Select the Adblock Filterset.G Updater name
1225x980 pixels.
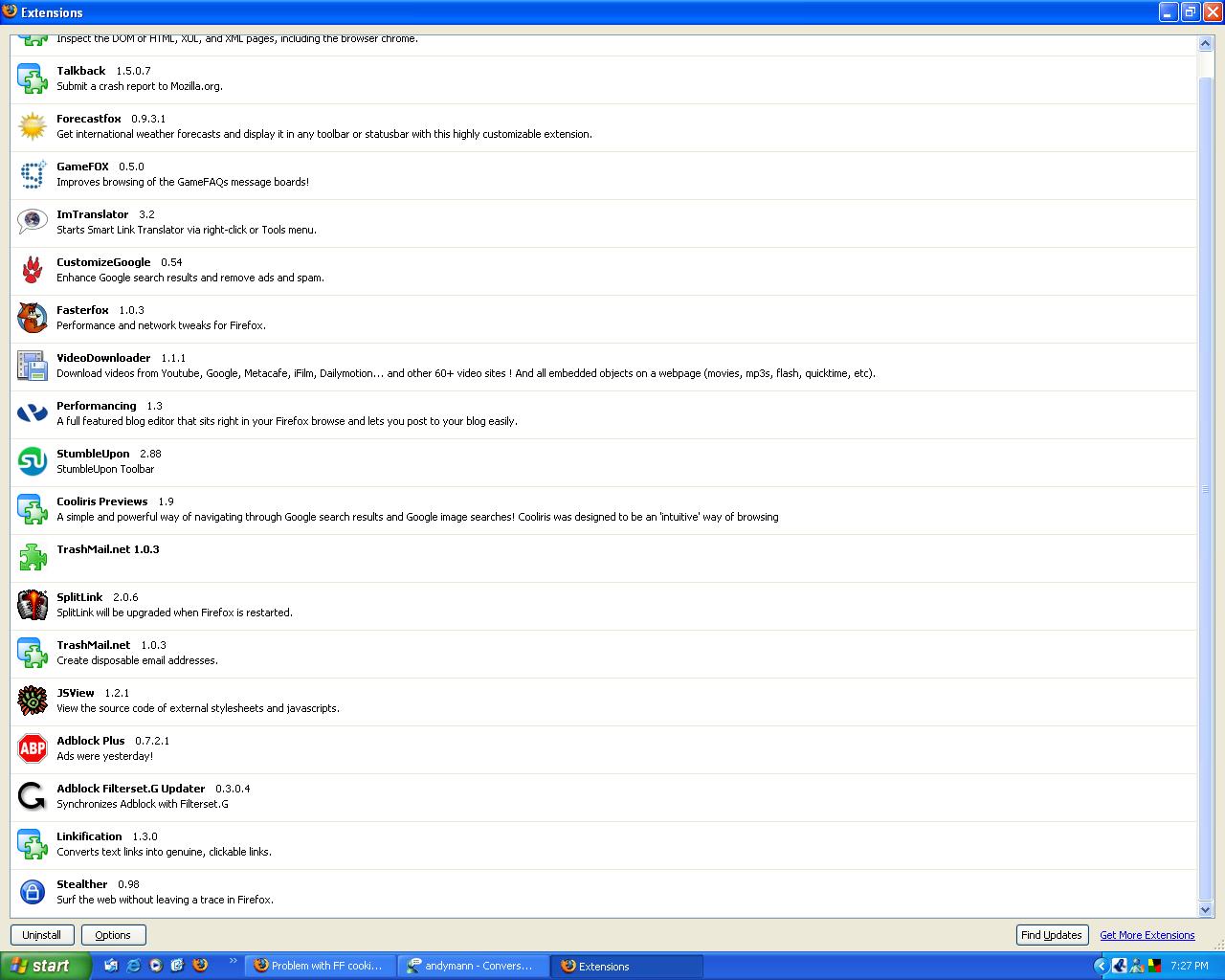point(131,789)
